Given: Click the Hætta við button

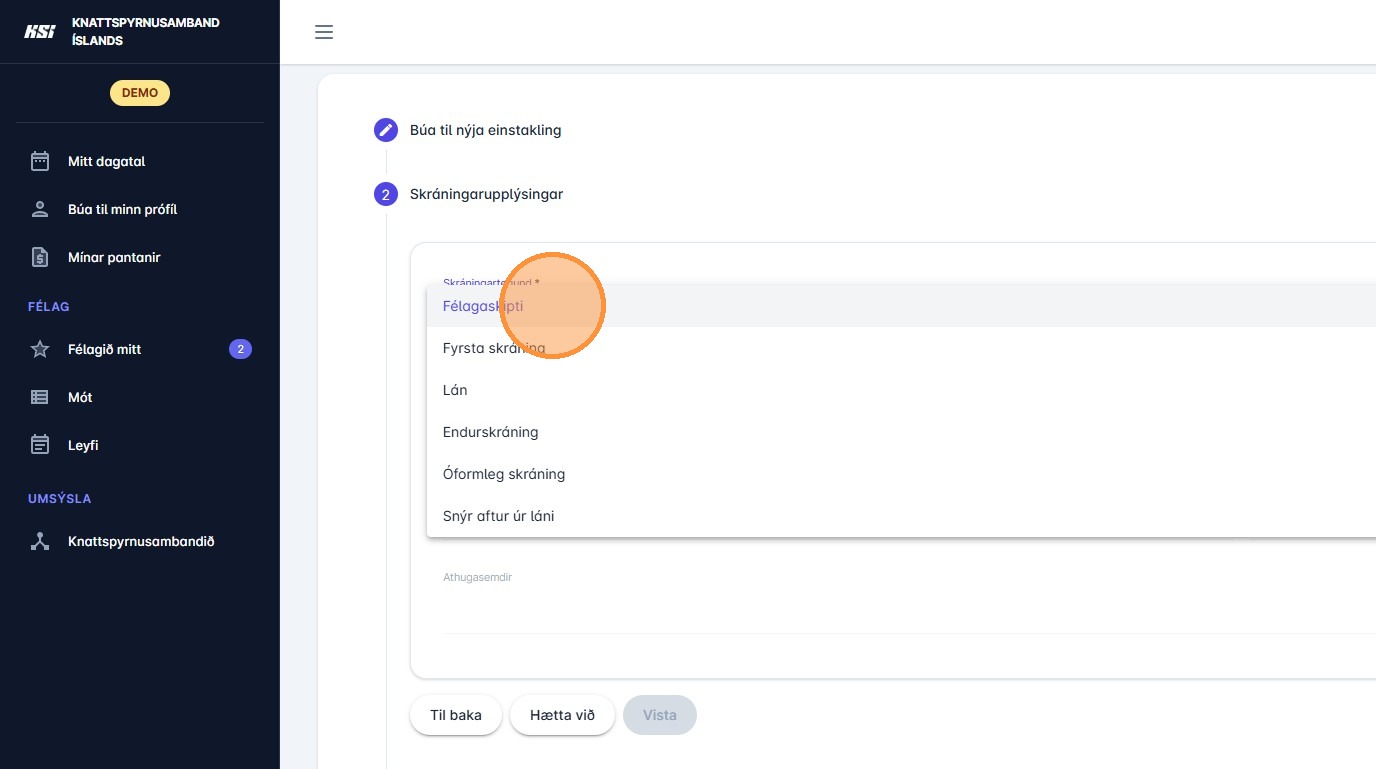Looking at the screenshot, I should coord(562,715).
